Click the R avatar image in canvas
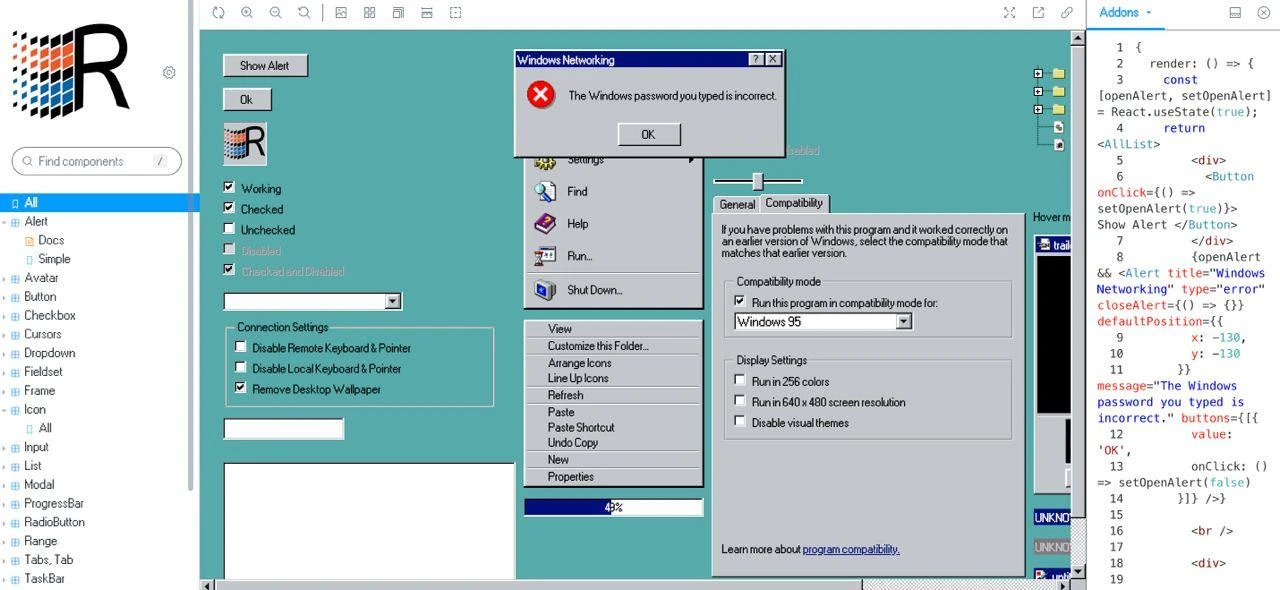Viewport: 1280px width, 590px height. (x=245, y=144)
